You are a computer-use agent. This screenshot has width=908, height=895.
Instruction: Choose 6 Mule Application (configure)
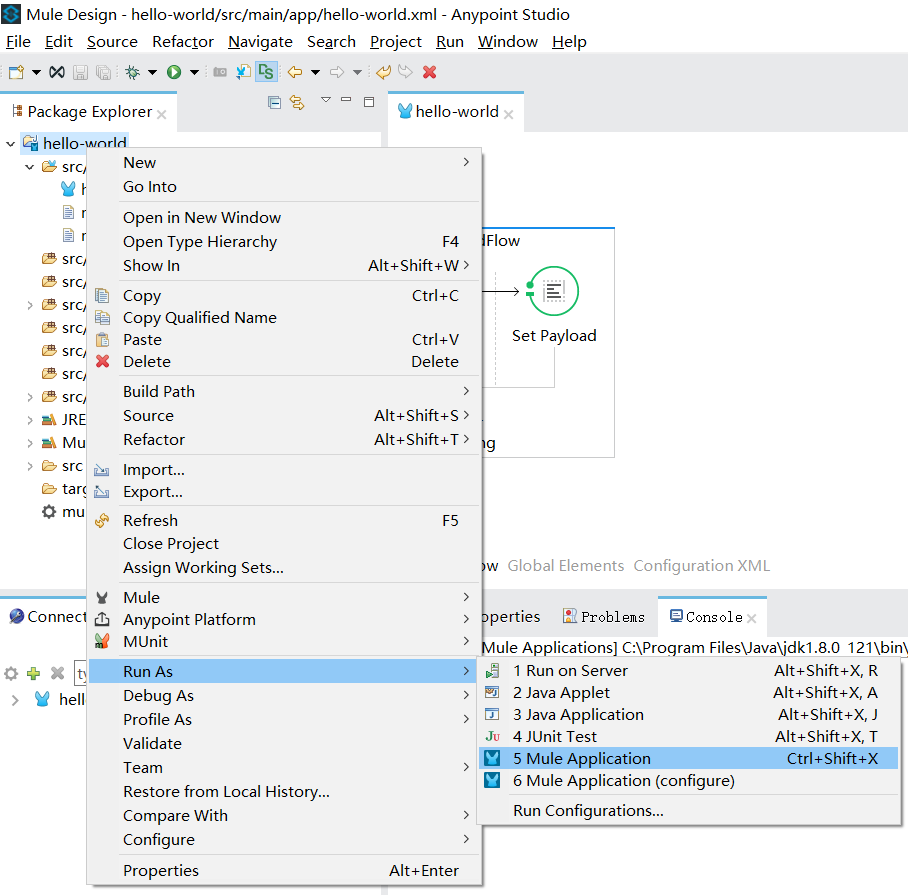[x=689, y=780]
